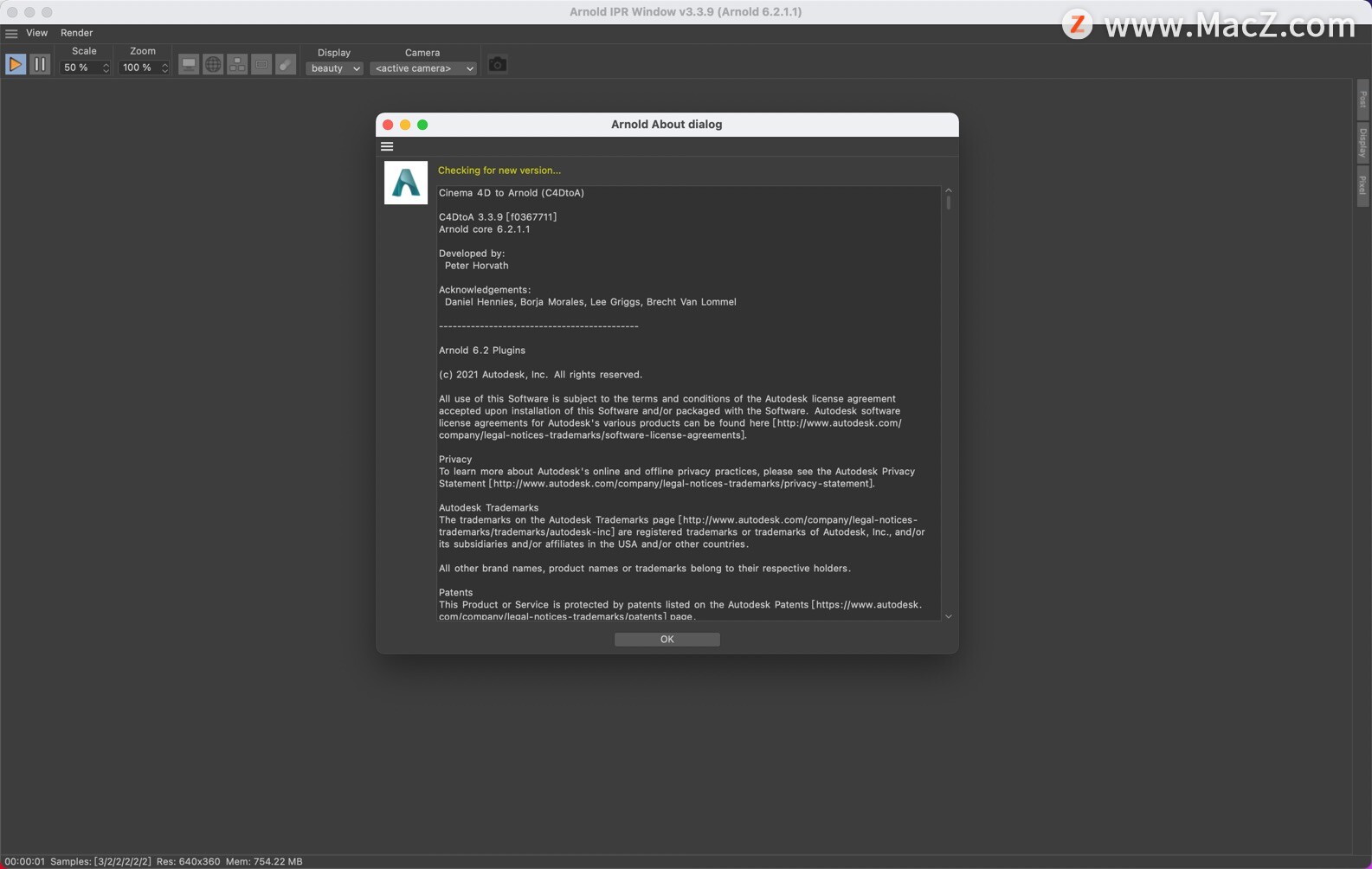
Task: Take a snapshot with the camera icon
Action: click(498, 65)
